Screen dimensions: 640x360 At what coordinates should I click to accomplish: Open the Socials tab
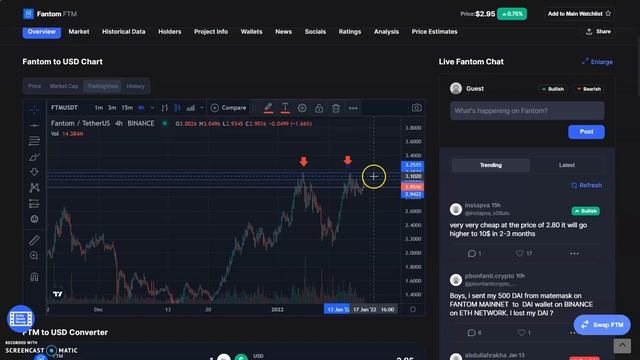tap(315, 32)
